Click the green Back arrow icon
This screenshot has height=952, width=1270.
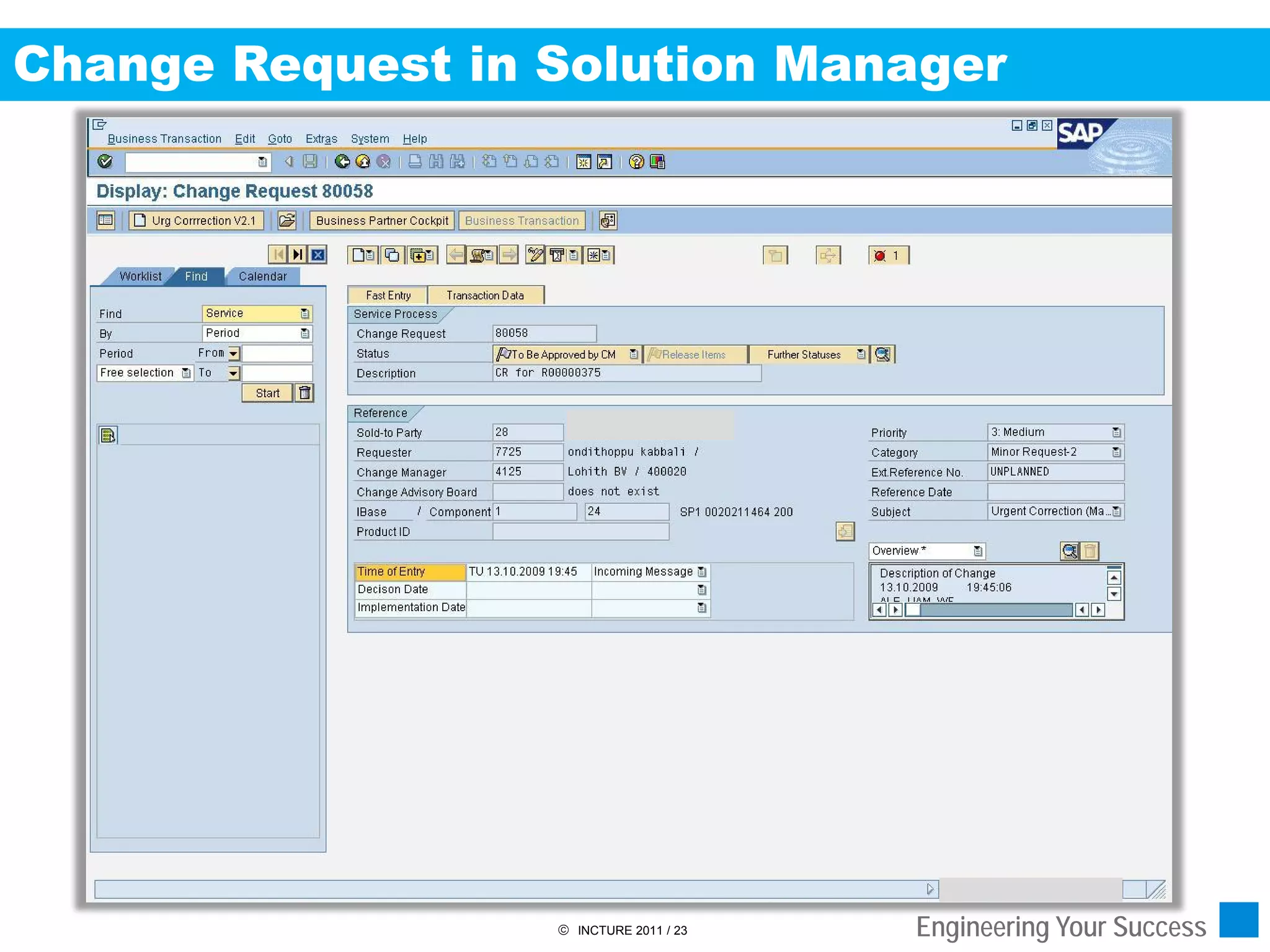tap(342, 162)
